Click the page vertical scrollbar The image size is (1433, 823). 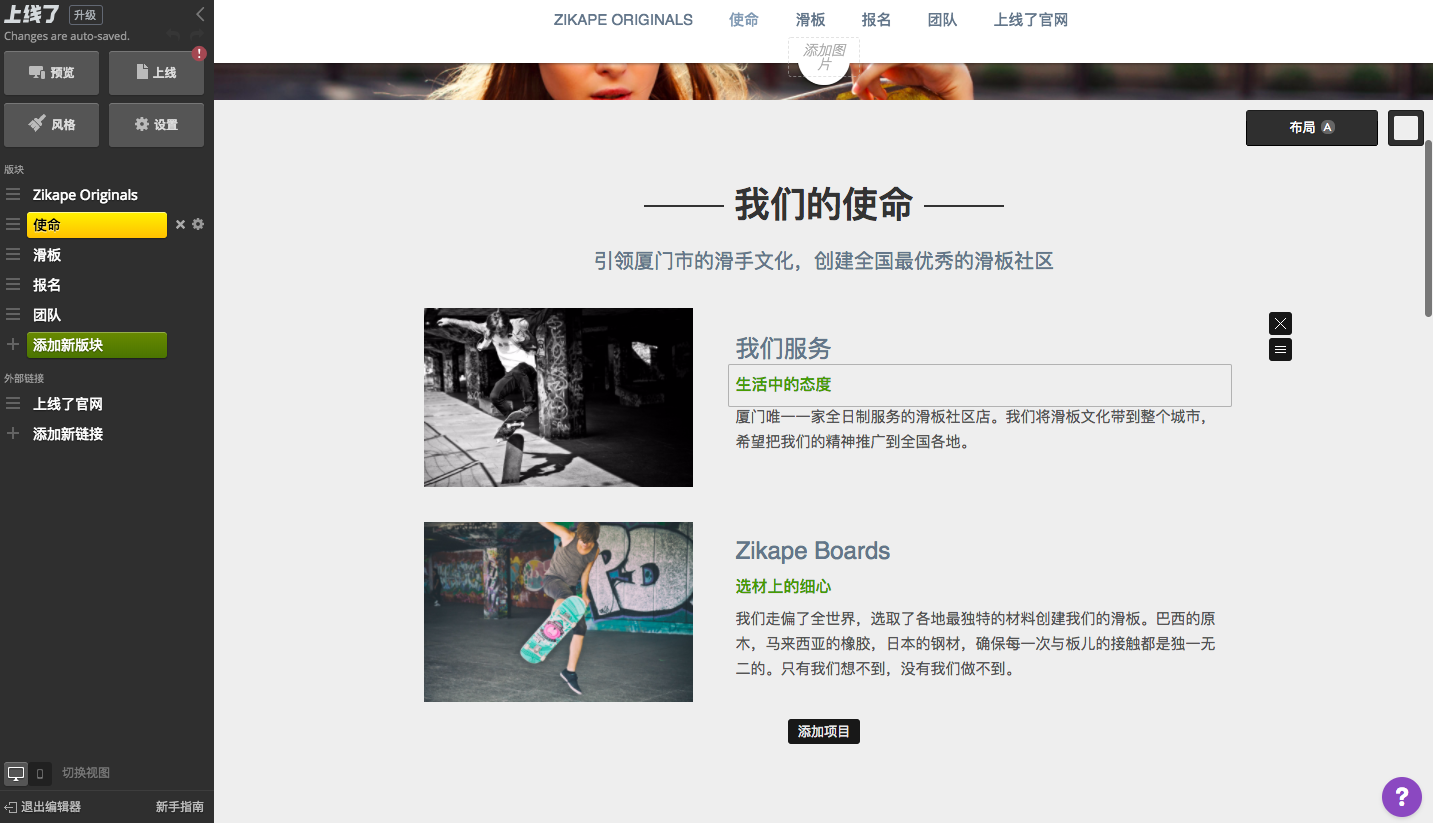(1428, 229)
